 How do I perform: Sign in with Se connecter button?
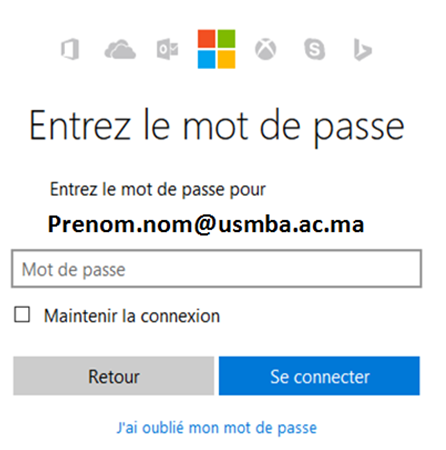[319, 376]
